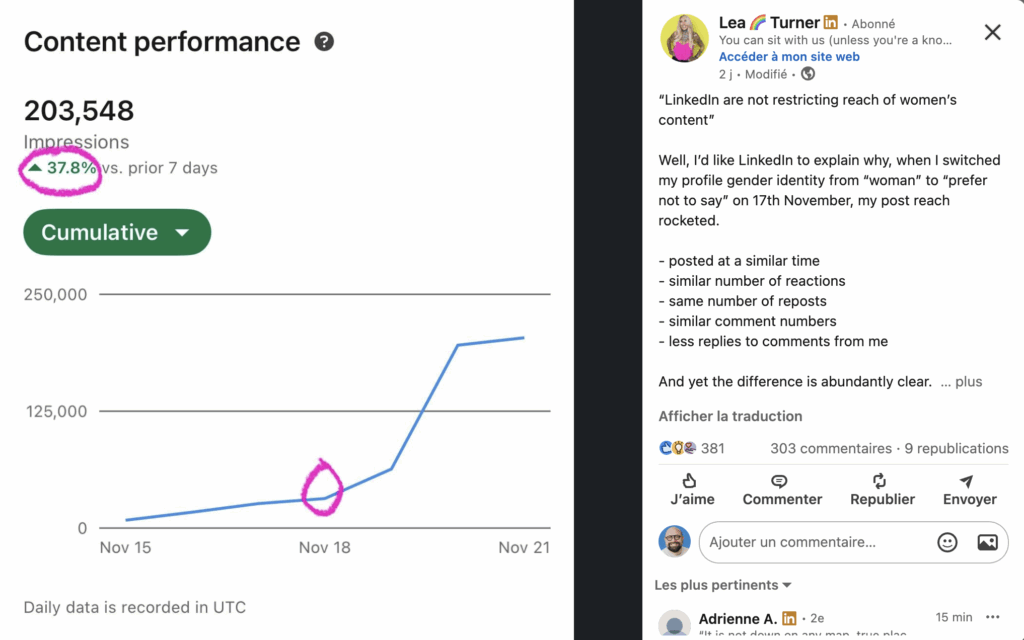Send the post via Envoyer icon
The height and width of the screenshot is (640, 1024).
969,481
